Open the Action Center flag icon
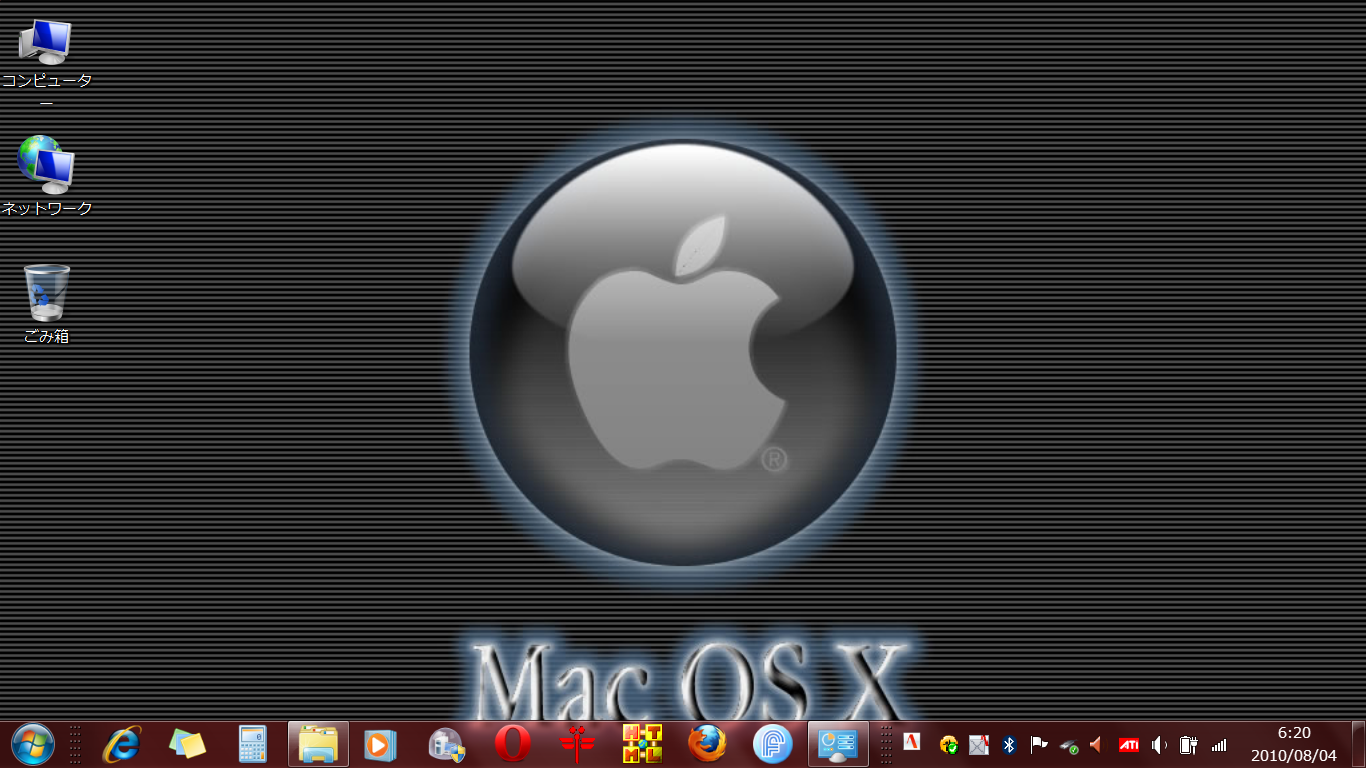The image size is (1366, 768). 1039,745
